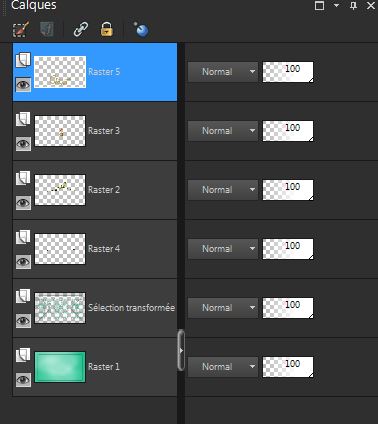
Task: Click the green Raster 1 thumbnail
Action: click(x=60, y=367)
